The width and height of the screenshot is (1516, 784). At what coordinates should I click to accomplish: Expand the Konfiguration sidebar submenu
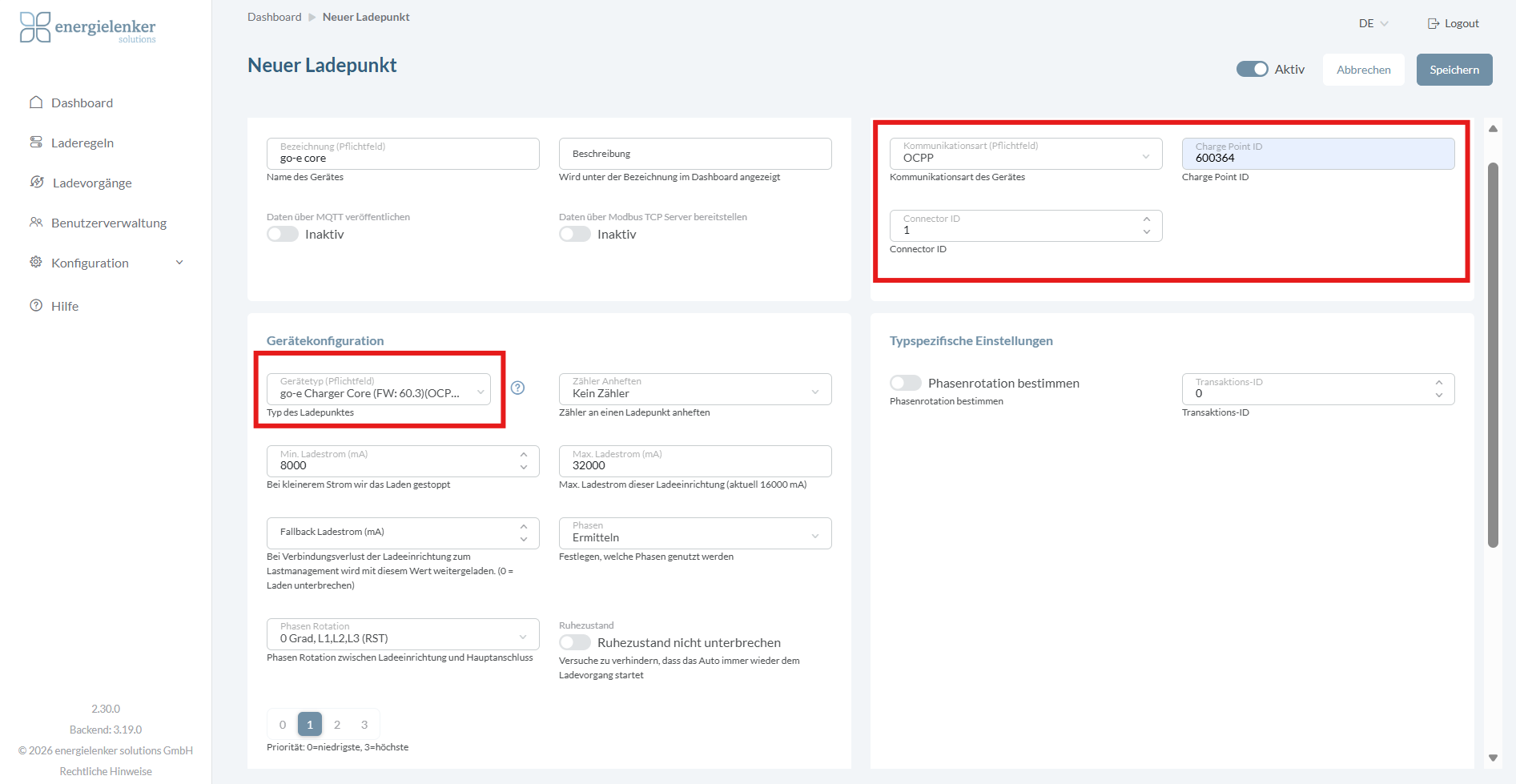pos(179,263)
